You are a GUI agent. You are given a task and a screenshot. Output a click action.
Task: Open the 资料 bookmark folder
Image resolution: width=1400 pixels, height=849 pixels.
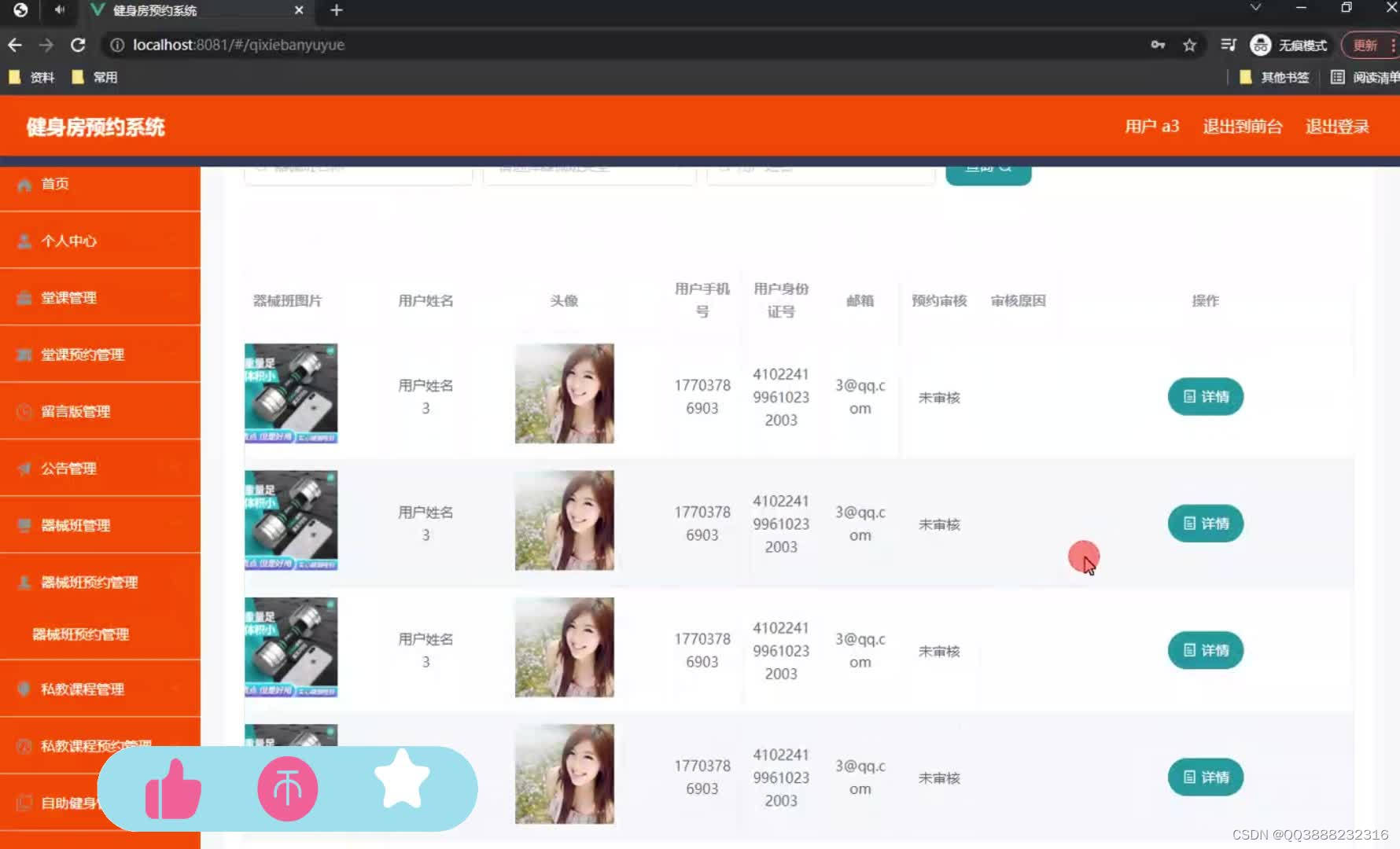pyautogui.click(x=31, y=77)
